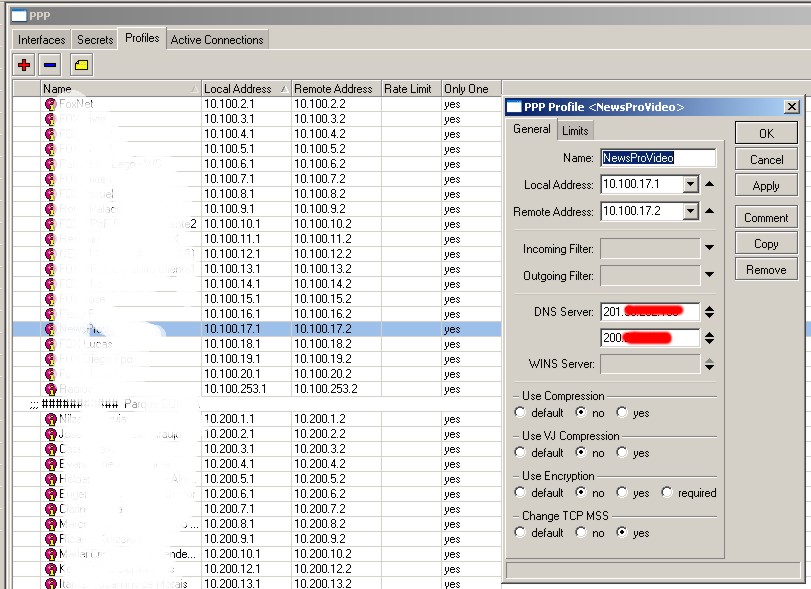Open the Remote Address dropdown list
This screenshot has width=811, height=589.
point(690,212)
